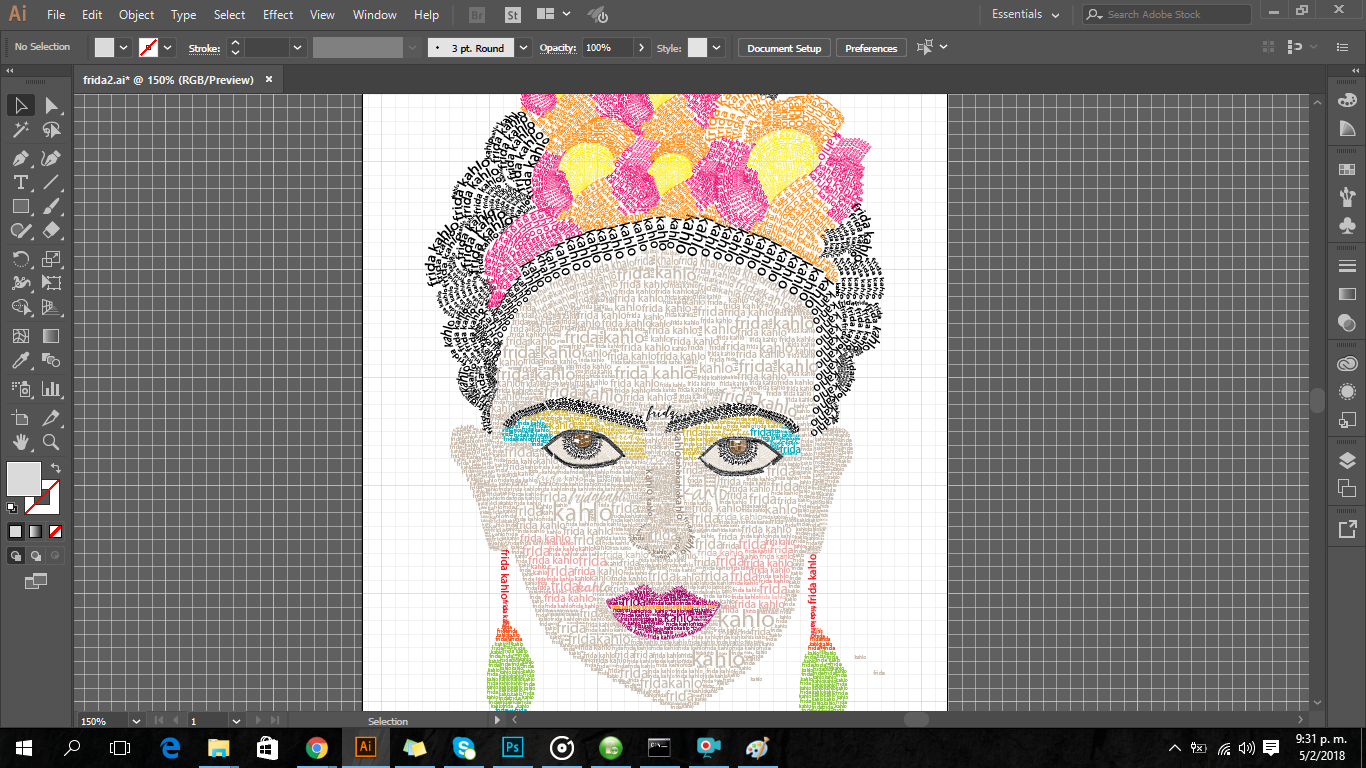1366x768 pixels.
Task: Set paint mode to Color
Action: [x=15, y=531]
